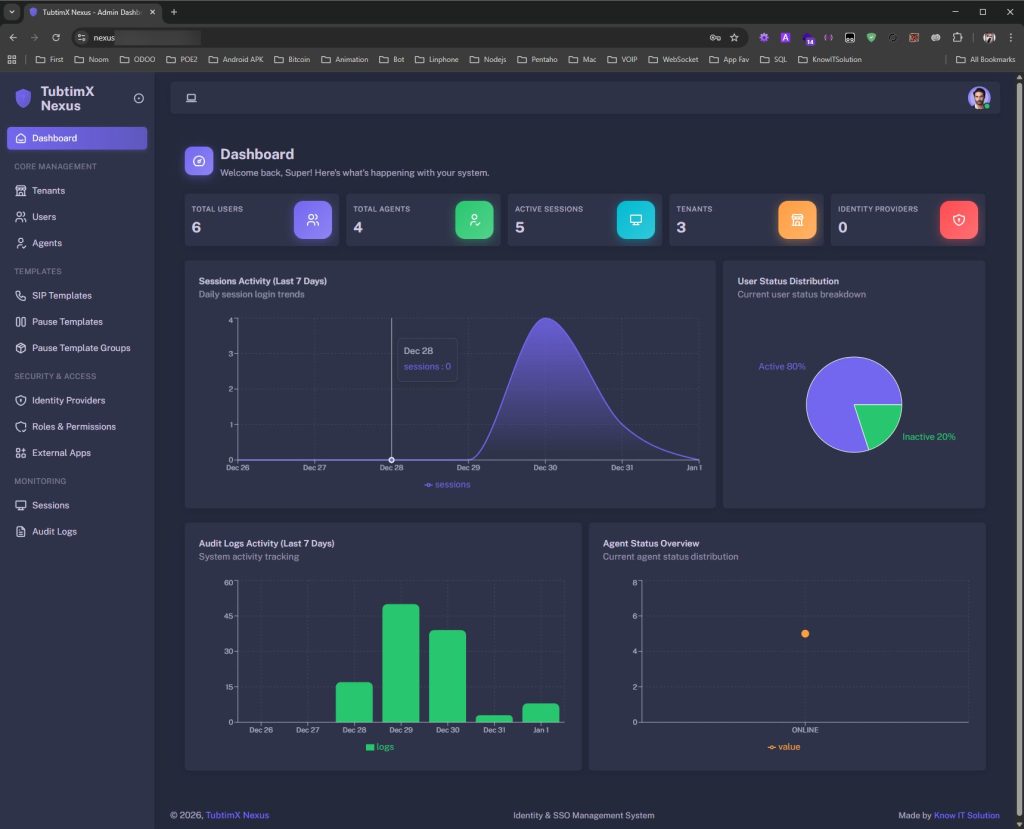This screenshot has width=1024, height=829.
Task: Toggle the sessions series in the activity chart
Action: pyautogui.click(x=448, y=484)
